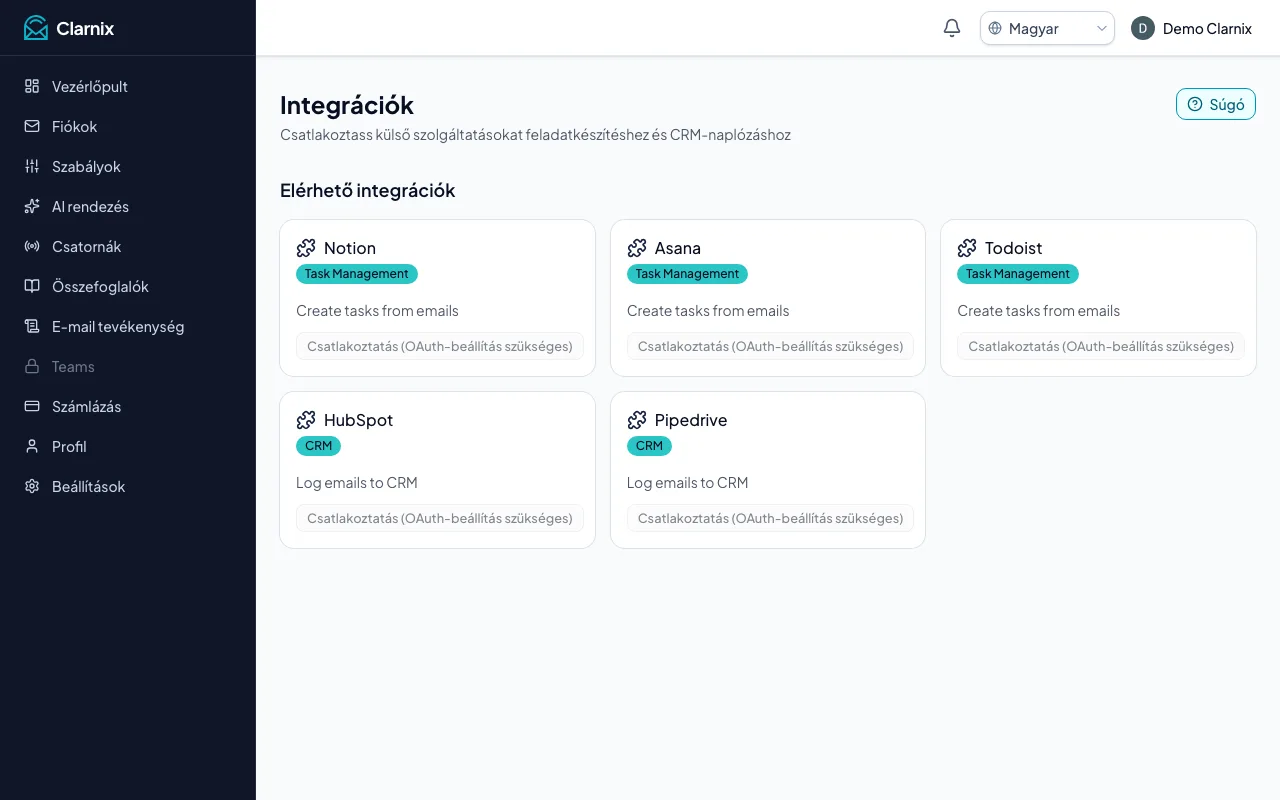
Task: Expand language list via chevron arrow
Action: click(1102, 28)
